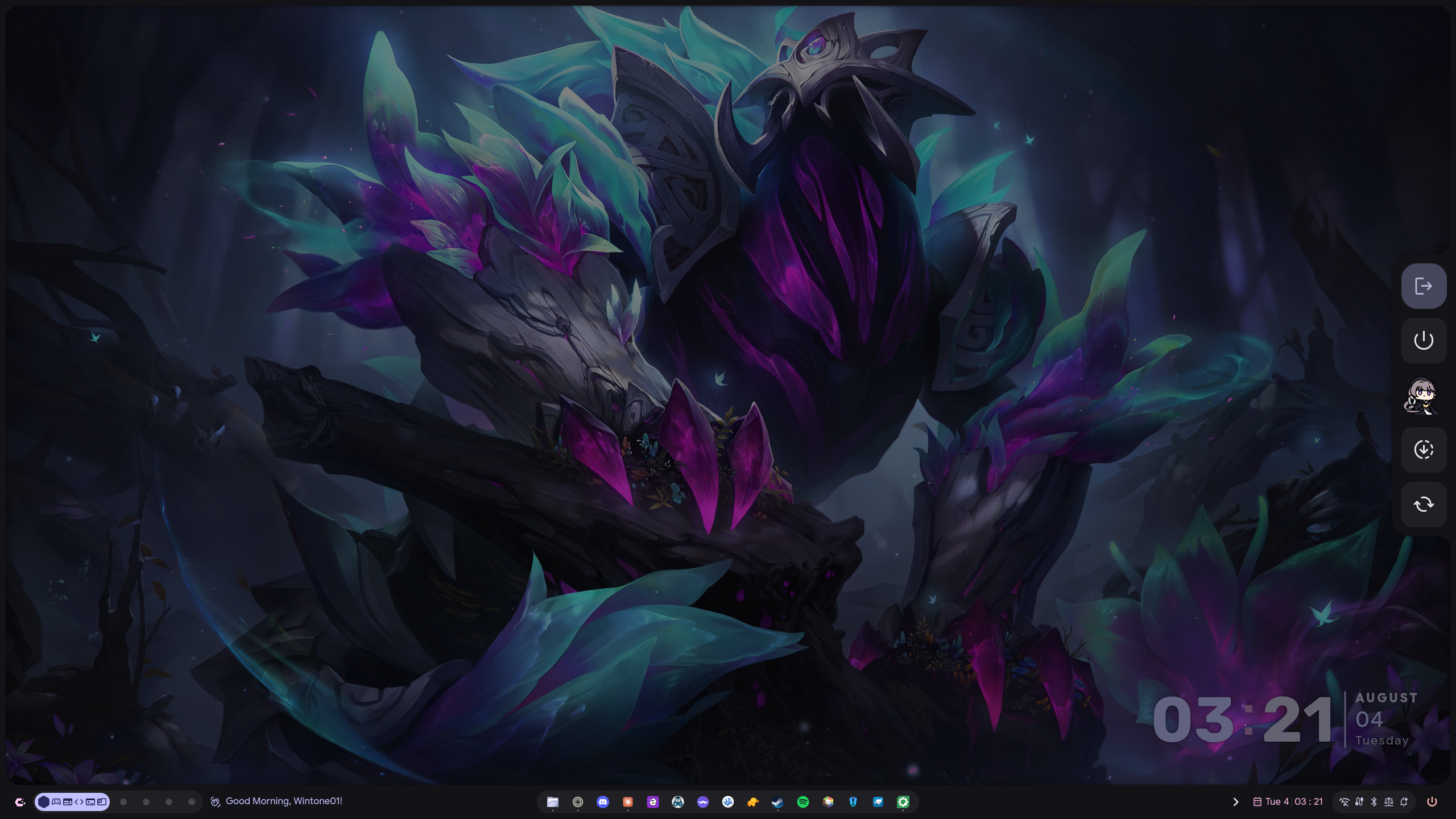Screen dimensions: 1456x819
Task: Open Discord from the dock
Action: click(x=603, y=802)
